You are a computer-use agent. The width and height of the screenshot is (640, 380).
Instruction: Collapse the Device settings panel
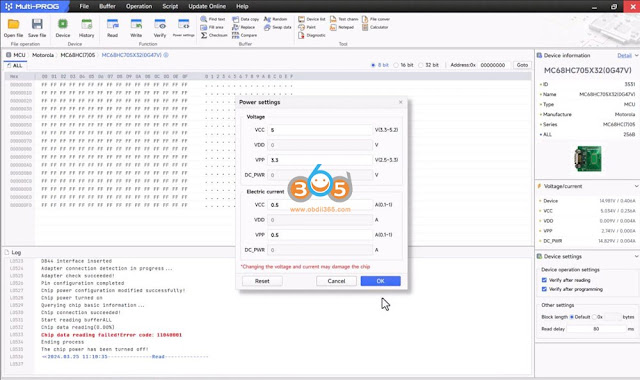(636, 256)
